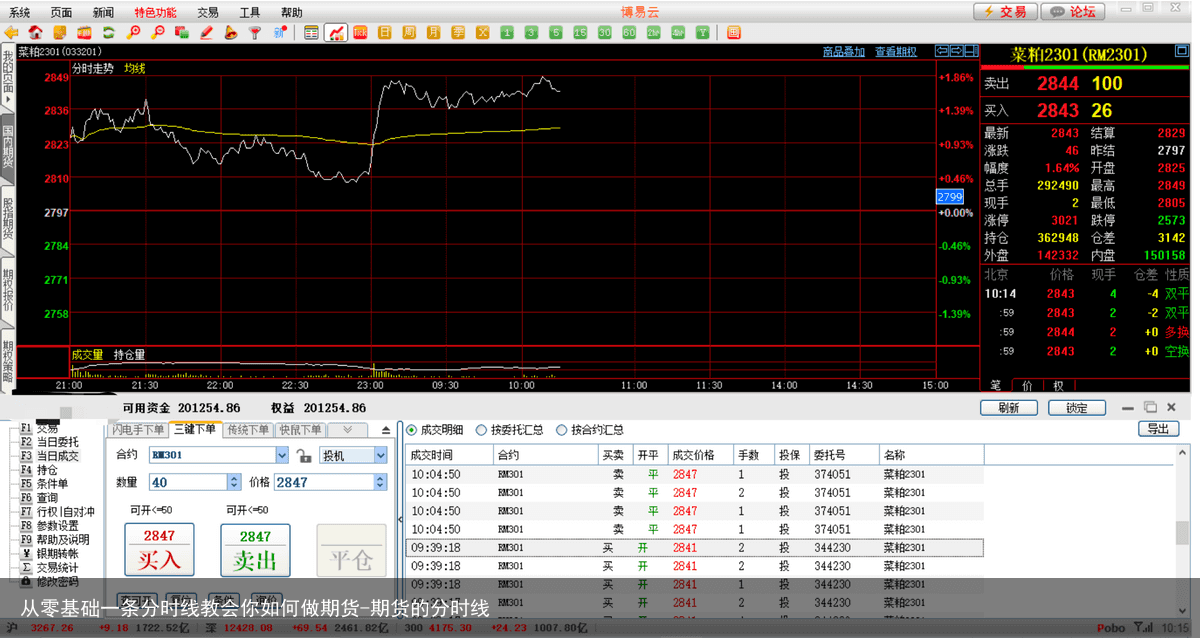The image size is (1200, 638).
Task: Switch to daily K-line (日) period icon
Action: [384, 33]
